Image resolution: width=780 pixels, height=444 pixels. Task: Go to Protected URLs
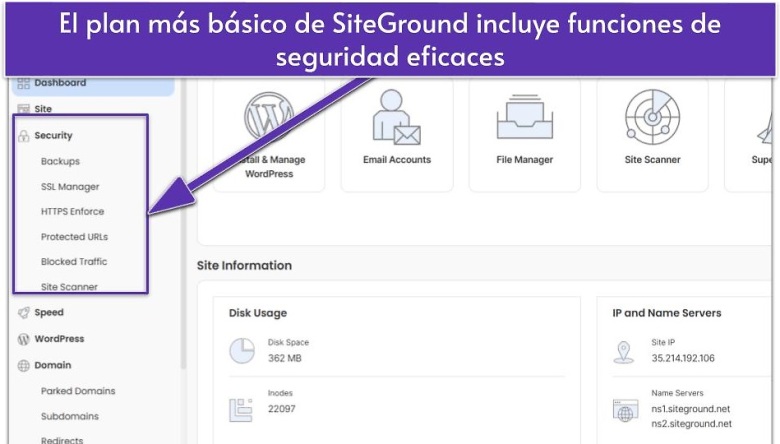pos(74,237)
